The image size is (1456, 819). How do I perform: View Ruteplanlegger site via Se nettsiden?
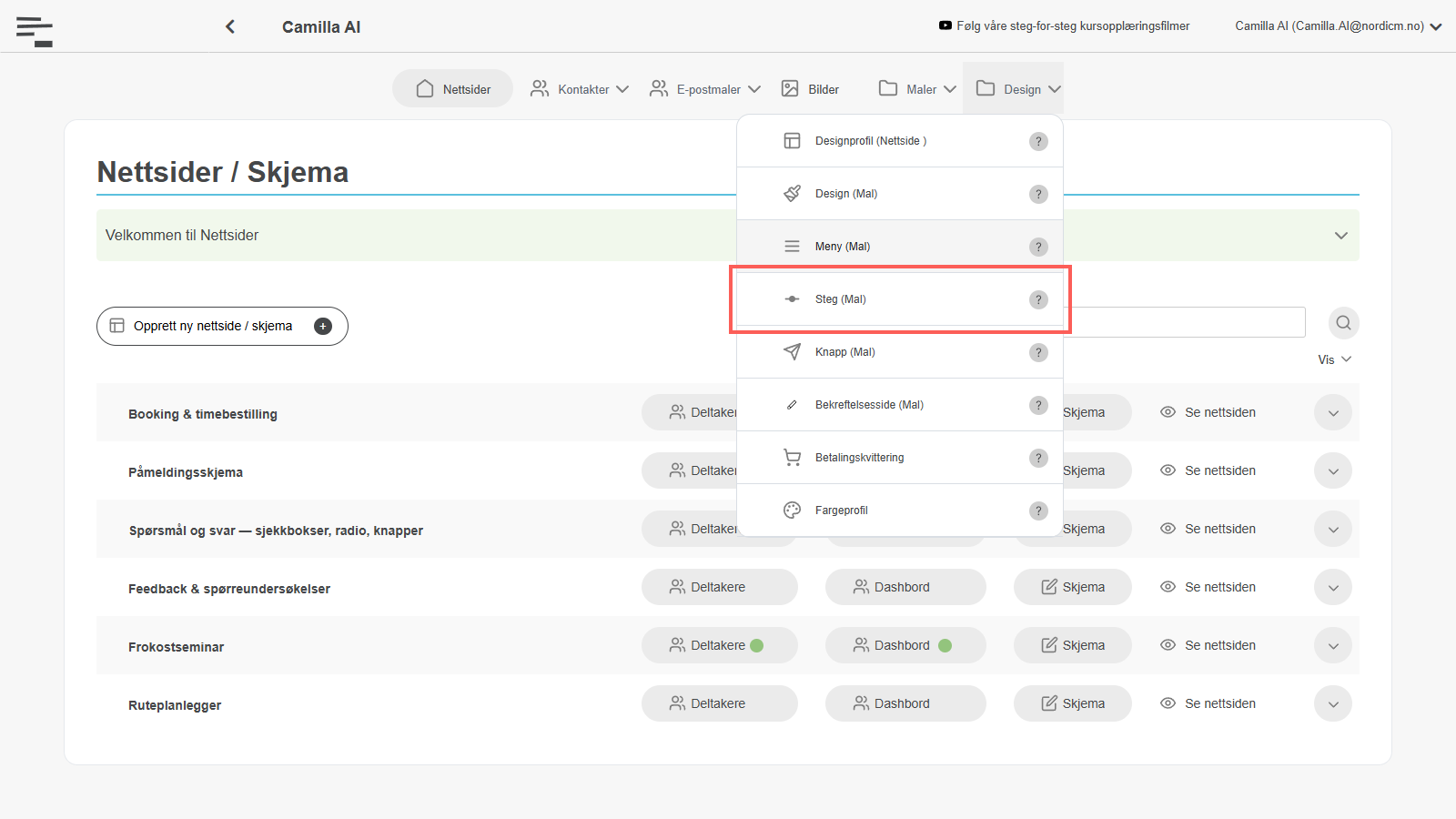pos(1208,703)
